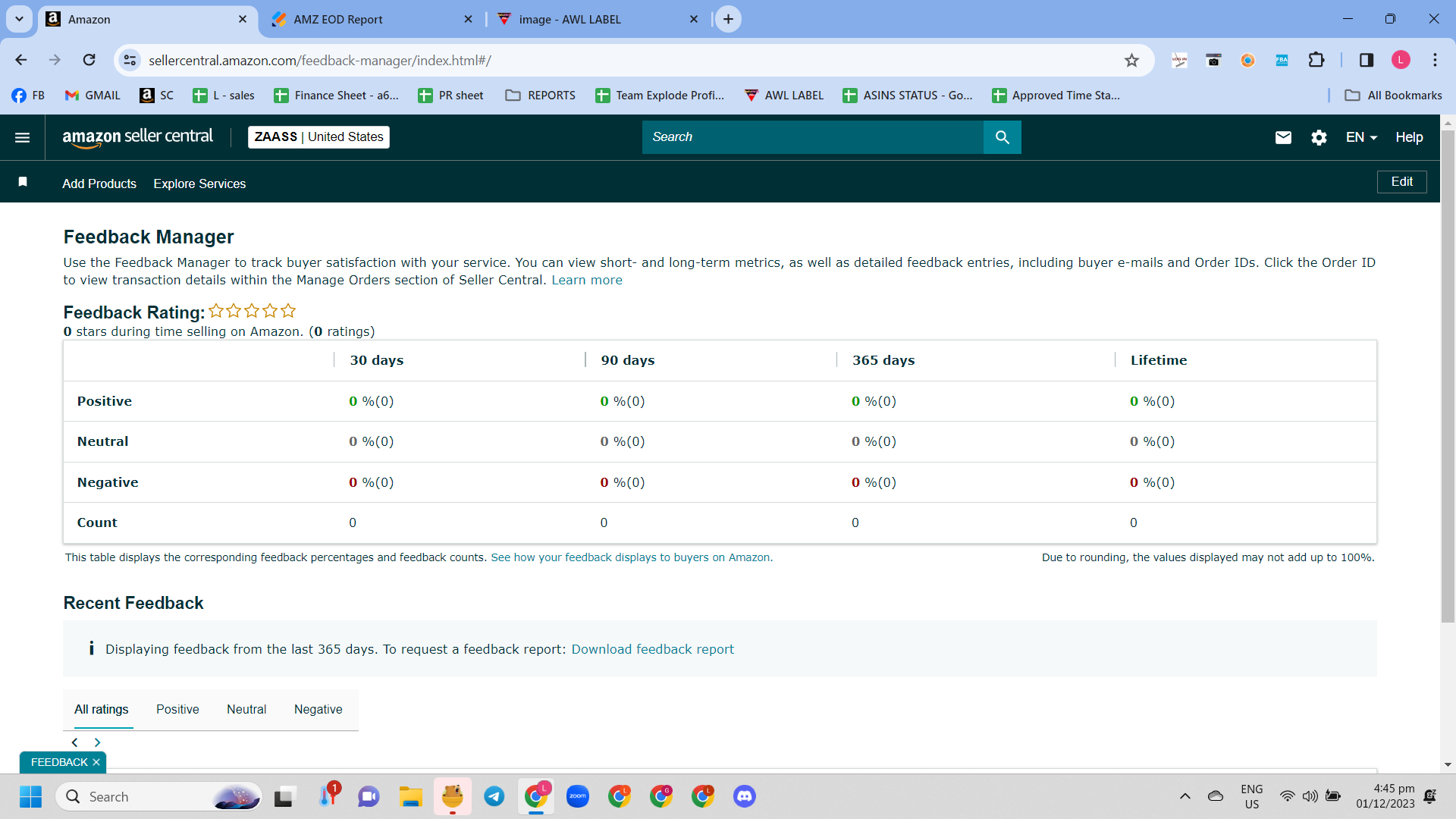Click the orange circle extension icon
Screen dimensions: 1456x819
(1247, 60)
